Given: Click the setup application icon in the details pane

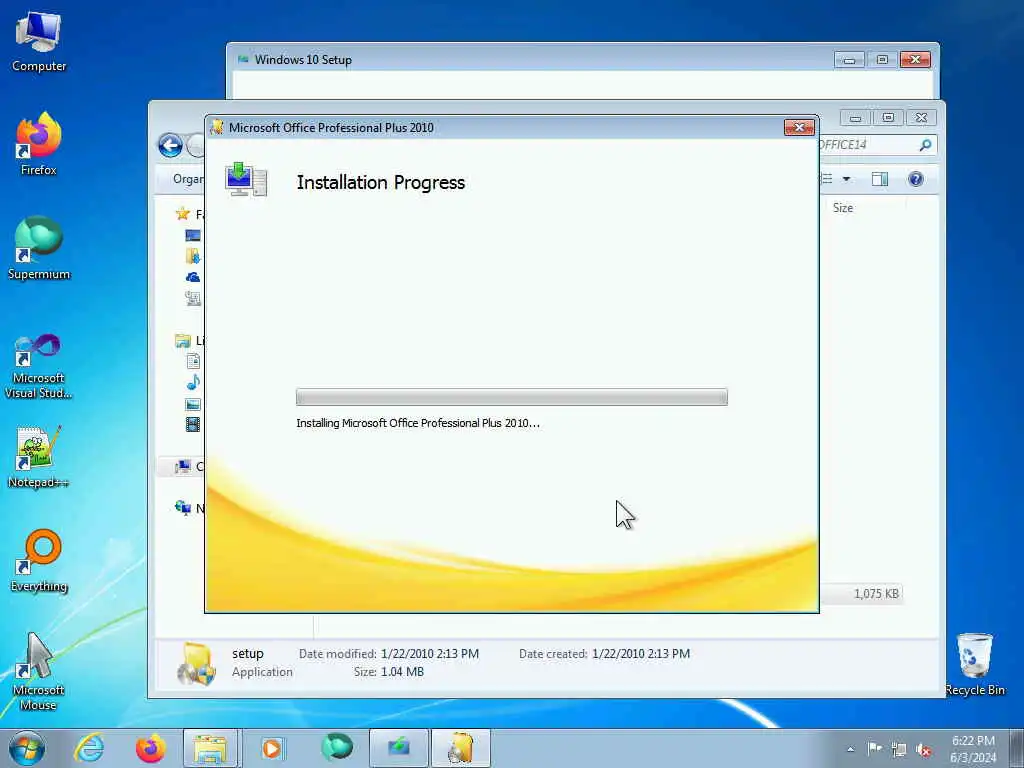Looking at the screenshot, I should click(196, 664).
